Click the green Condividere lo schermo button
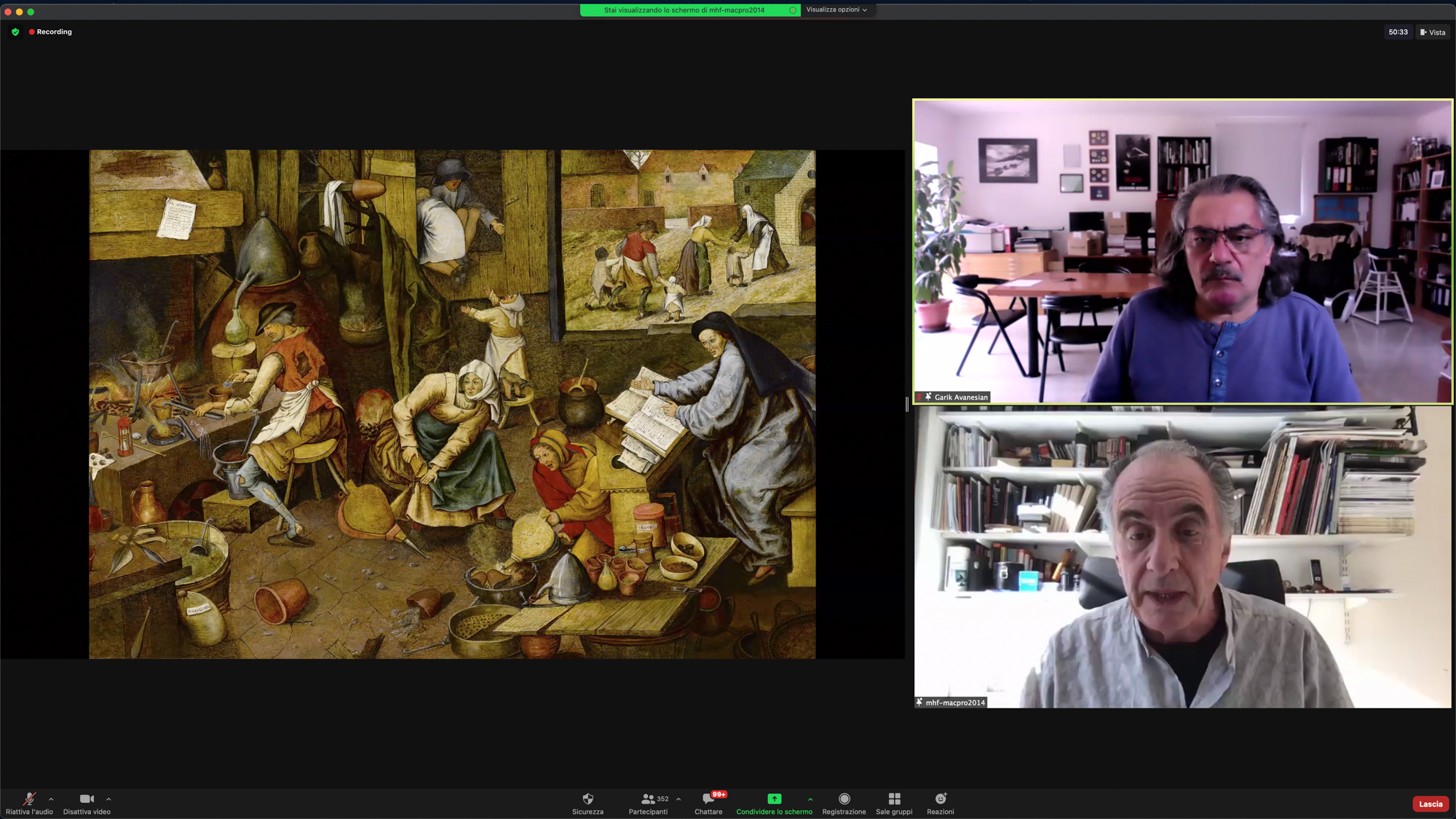The height and width of the screenshot is (819, 1456). [x=774, y=804]
